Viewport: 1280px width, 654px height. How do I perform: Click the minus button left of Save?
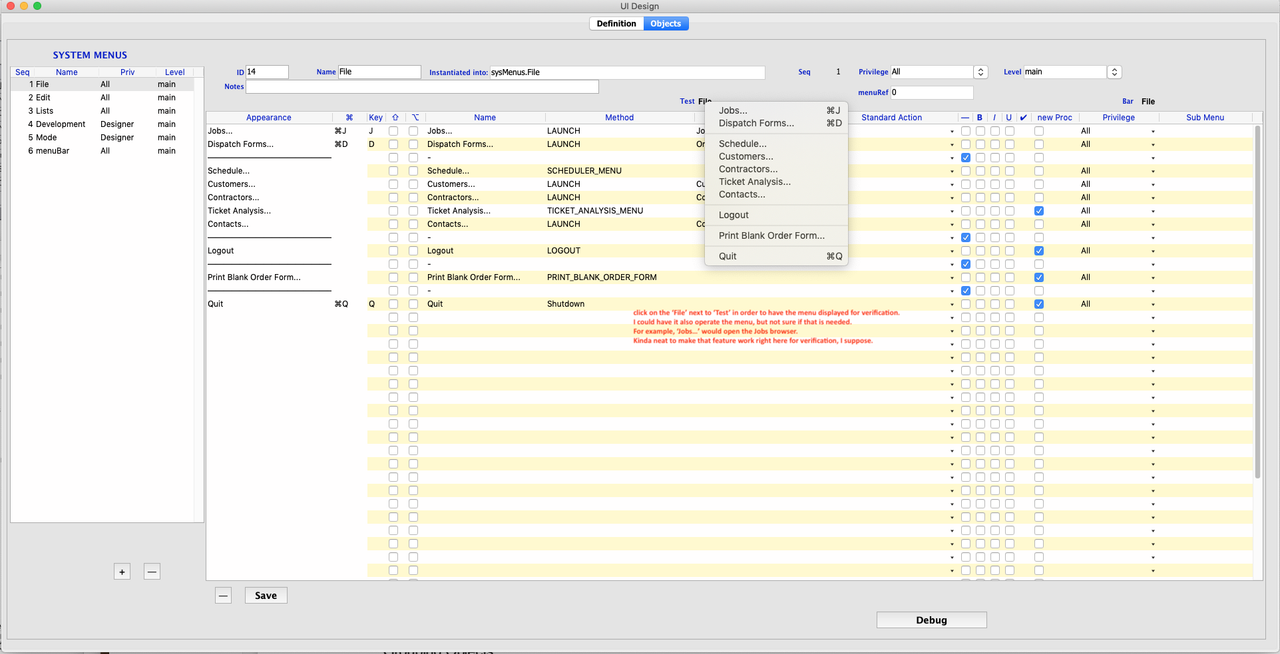click(223, 595)
